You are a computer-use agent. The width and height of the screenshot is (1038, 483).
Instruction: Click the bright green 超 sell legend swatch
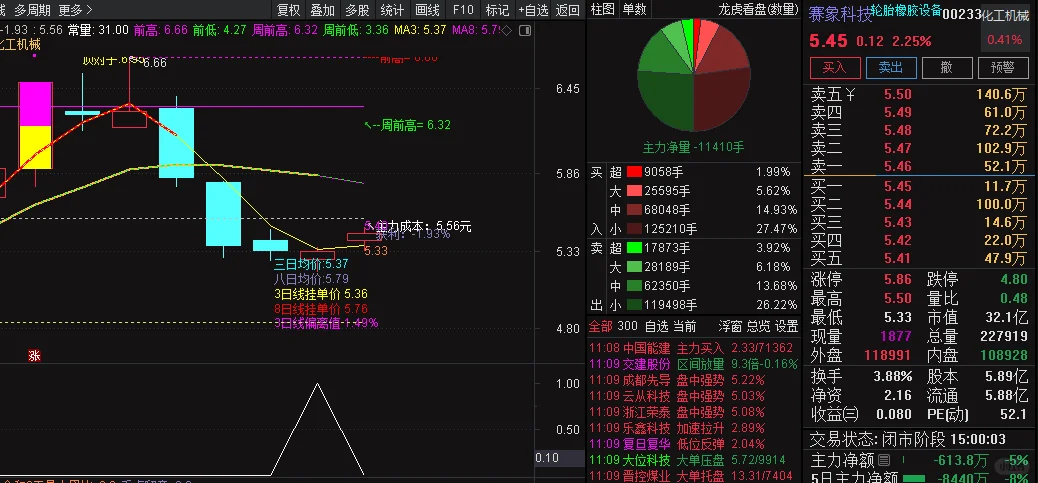click(x=634, y=248)
